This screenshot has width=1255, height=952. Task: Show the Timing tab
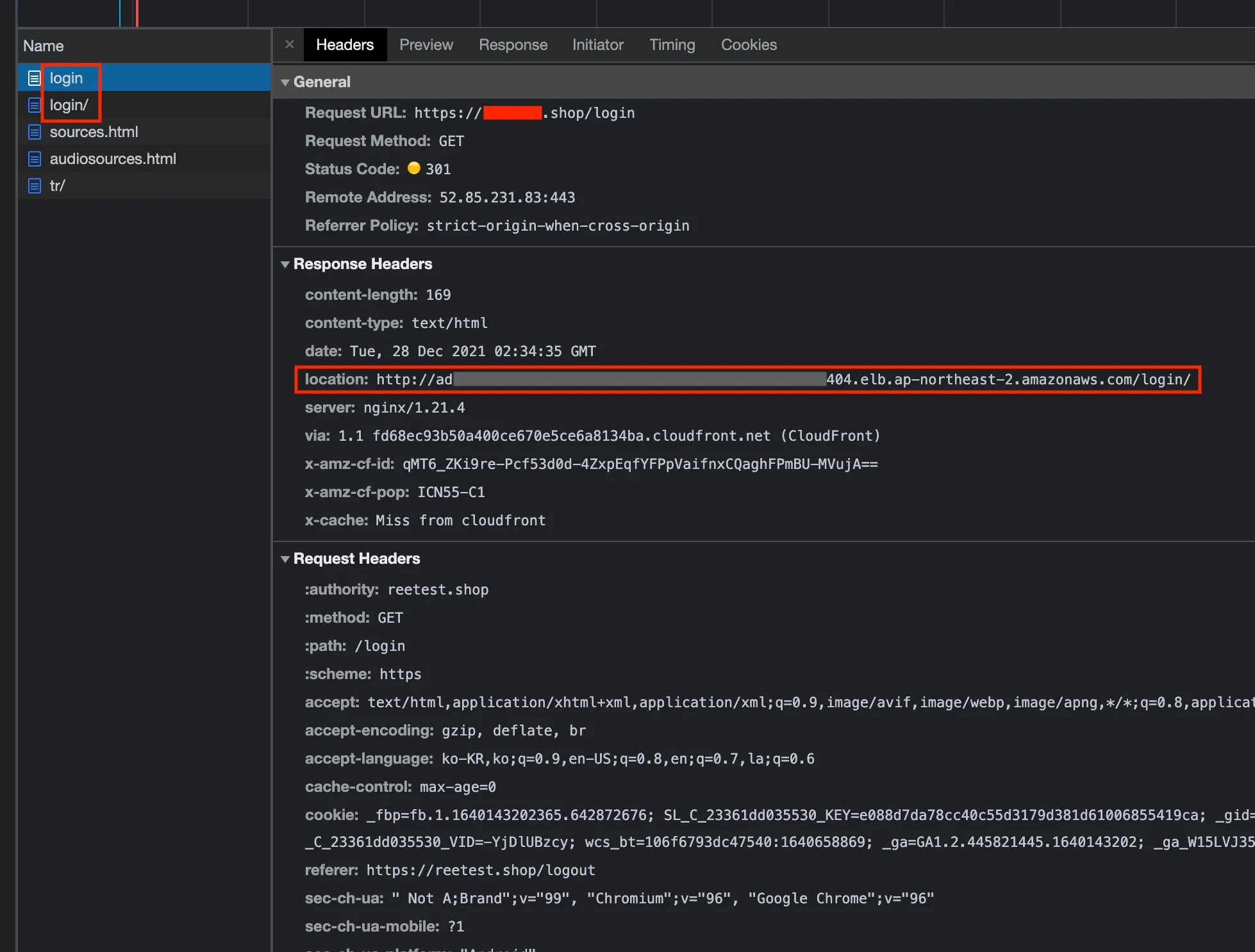(672, 45)
